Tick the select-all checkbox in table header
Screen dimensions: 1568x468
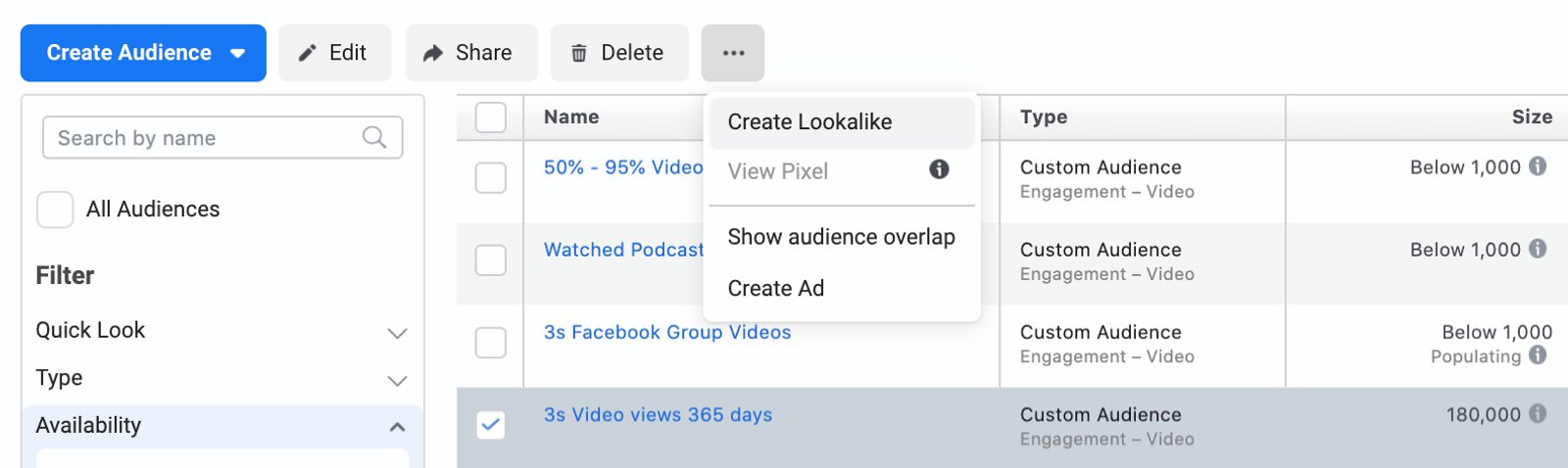(x=491, y=117)
